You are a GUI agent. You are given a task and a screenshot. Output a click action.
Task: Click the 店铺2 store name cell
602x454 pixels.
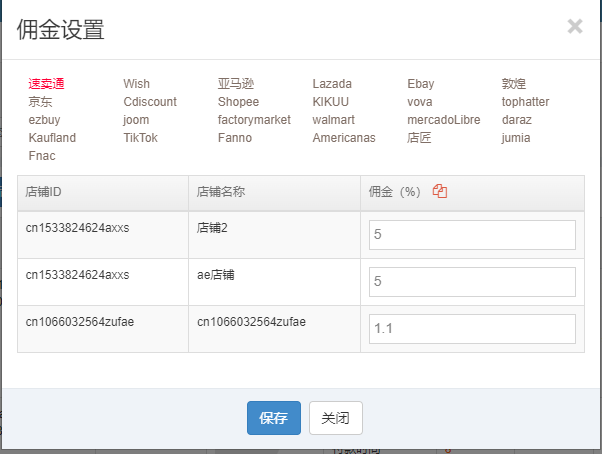[212, 228]
